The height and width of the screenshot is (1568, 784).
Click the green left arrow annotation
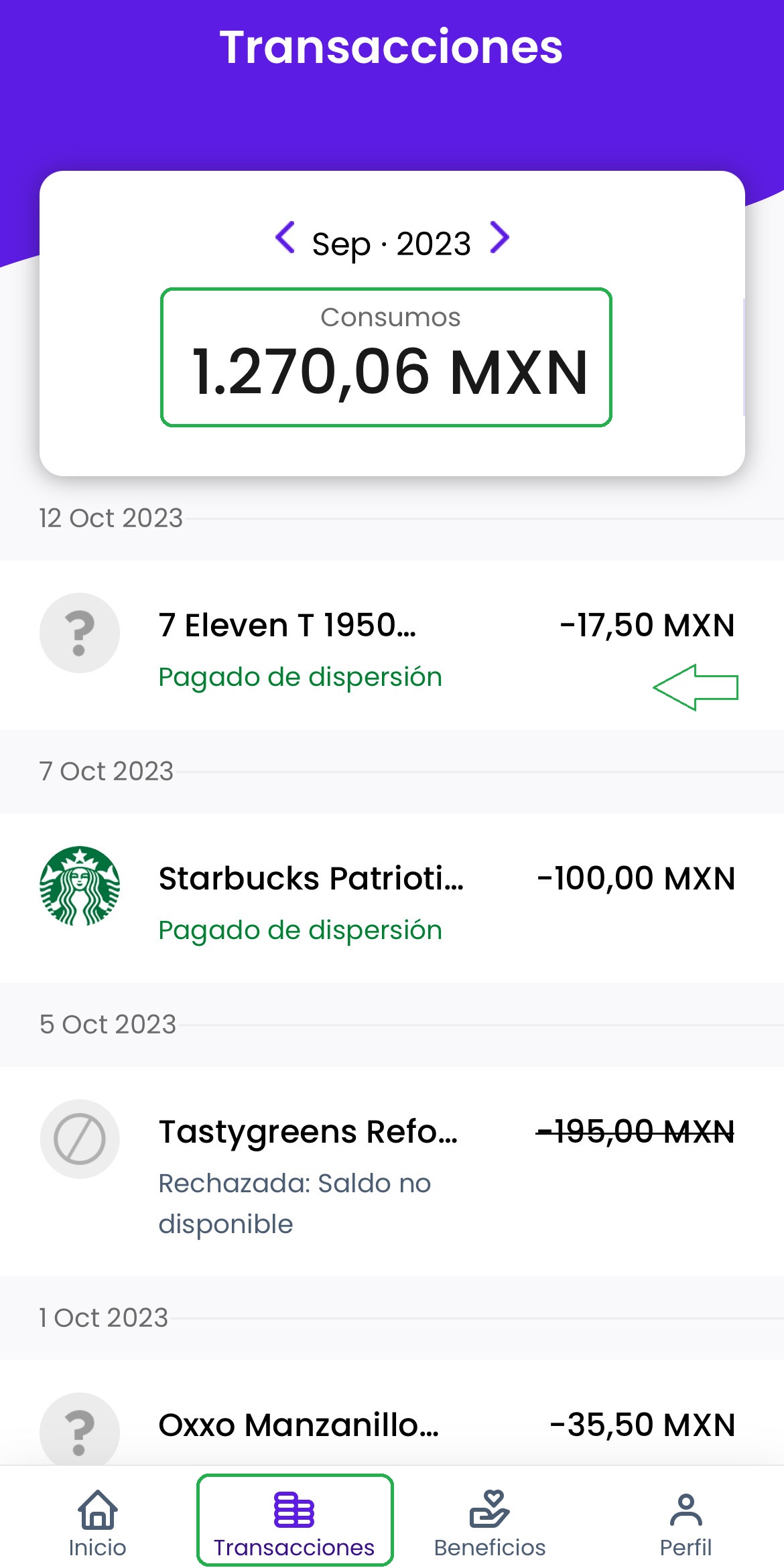(696, 687)
